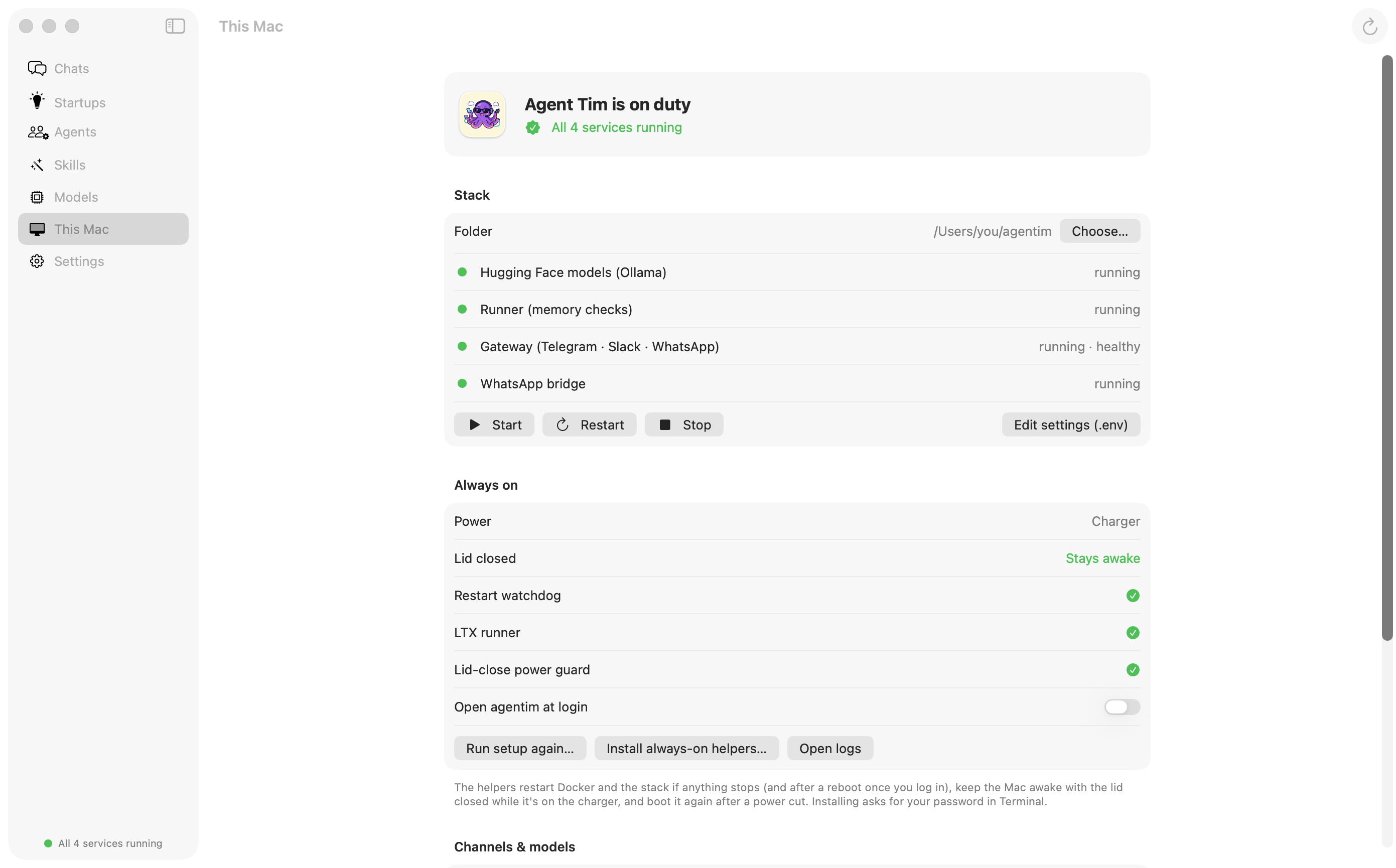This screenshot has height=868, width=1396.
Task: Toggle the sidebar panel icon
Action: tap(175, 26)
